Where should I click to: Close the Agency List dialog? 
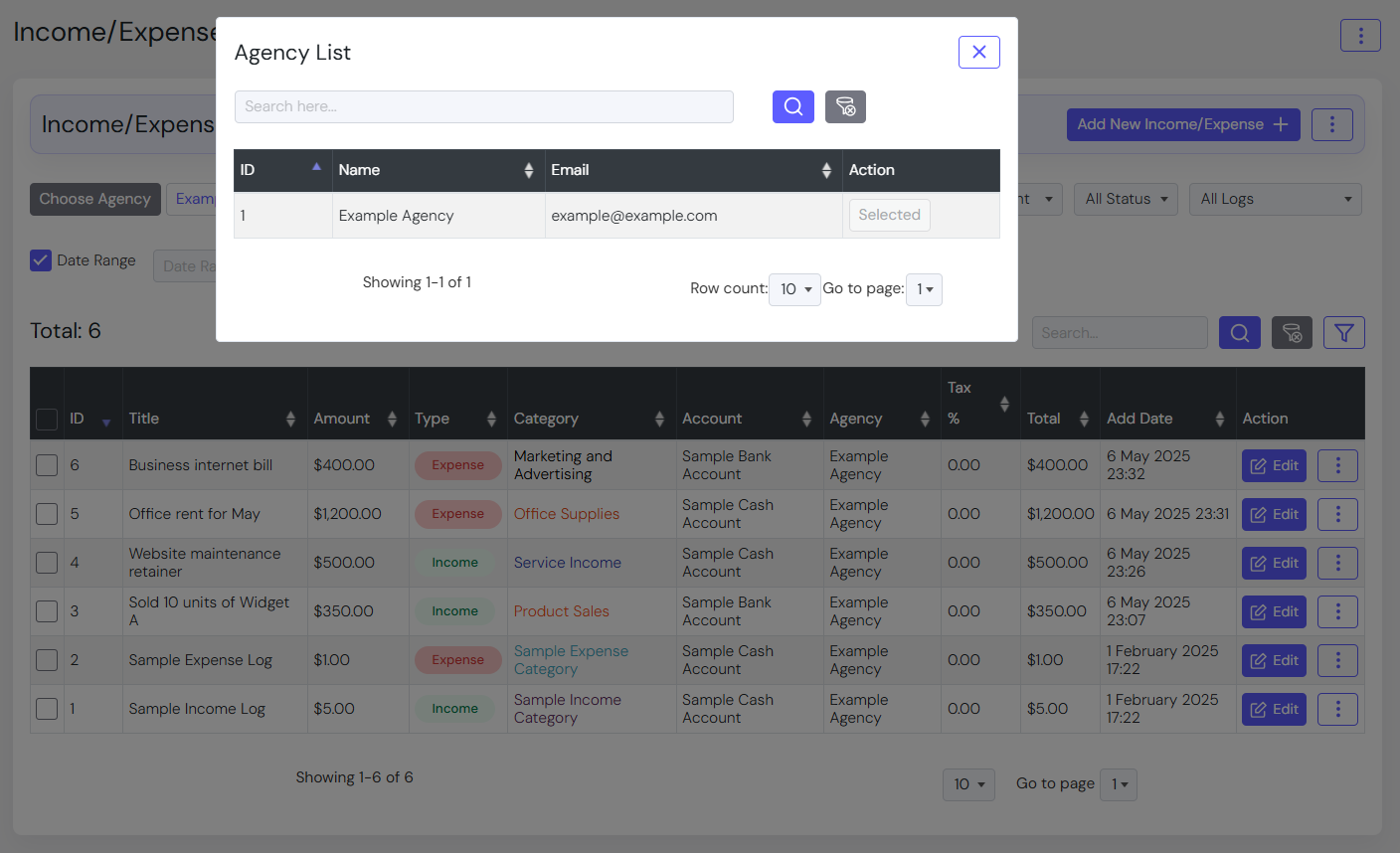[x=978, y=52]
